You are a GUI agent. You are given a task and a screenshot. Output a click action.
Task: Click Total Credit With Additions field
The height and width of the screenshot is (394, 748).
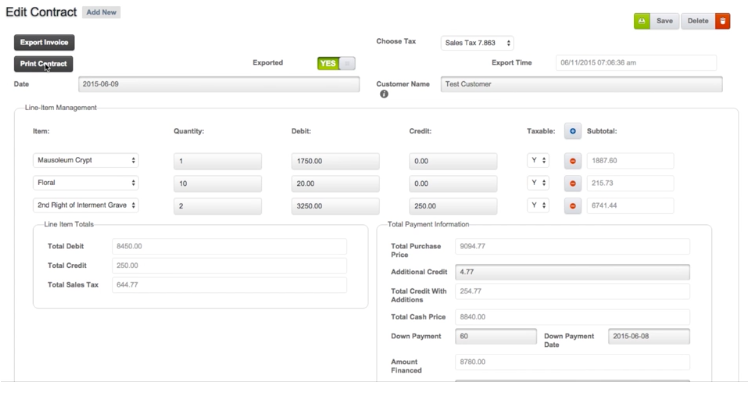[572, 291]
